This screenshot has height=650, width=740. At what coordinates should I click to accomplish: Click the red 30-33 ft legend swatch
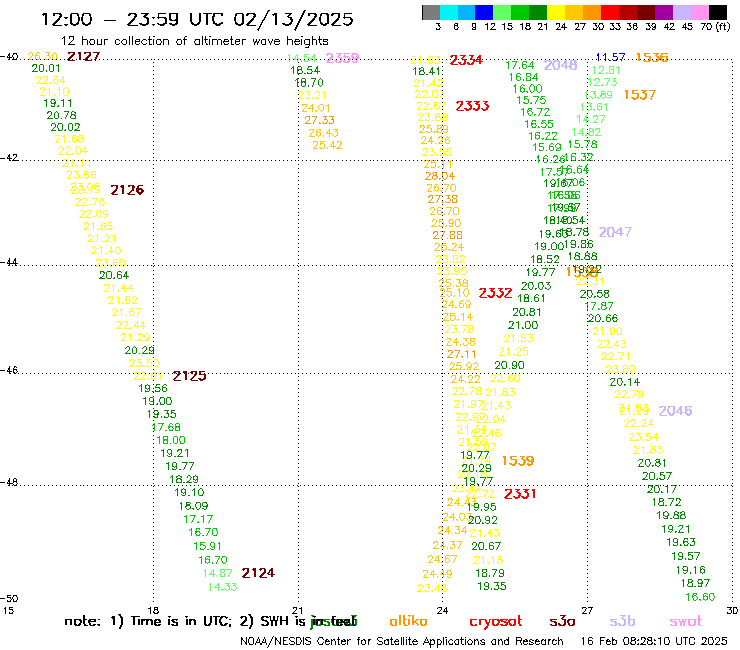(x=610, y=12)
